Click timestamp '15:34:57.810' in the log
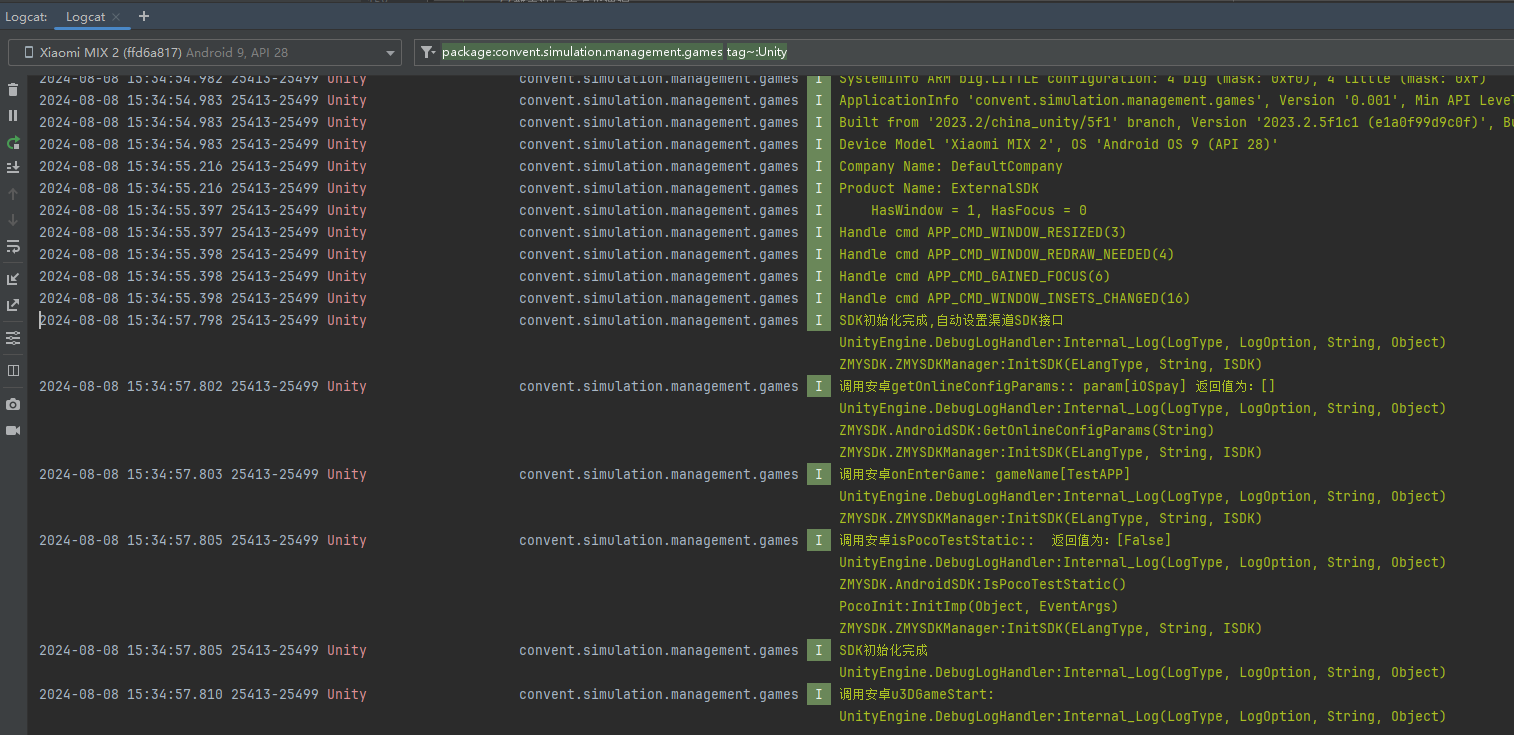Image resolution: width=1514 pixels, height=735 pixels. pyautogui.click(x=175, y=694)
